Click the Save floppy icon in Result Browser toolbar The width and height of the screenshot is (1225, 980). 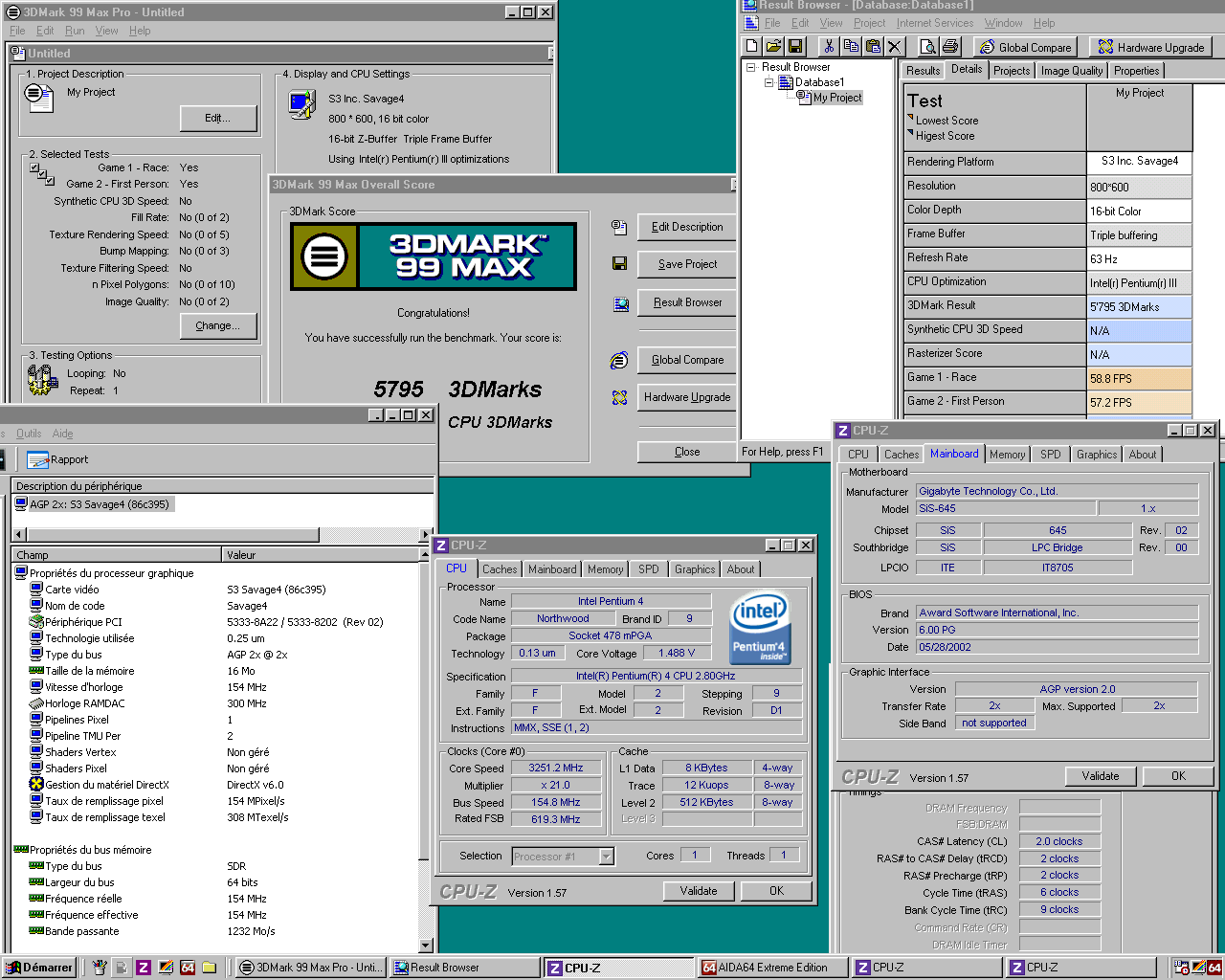794,46
